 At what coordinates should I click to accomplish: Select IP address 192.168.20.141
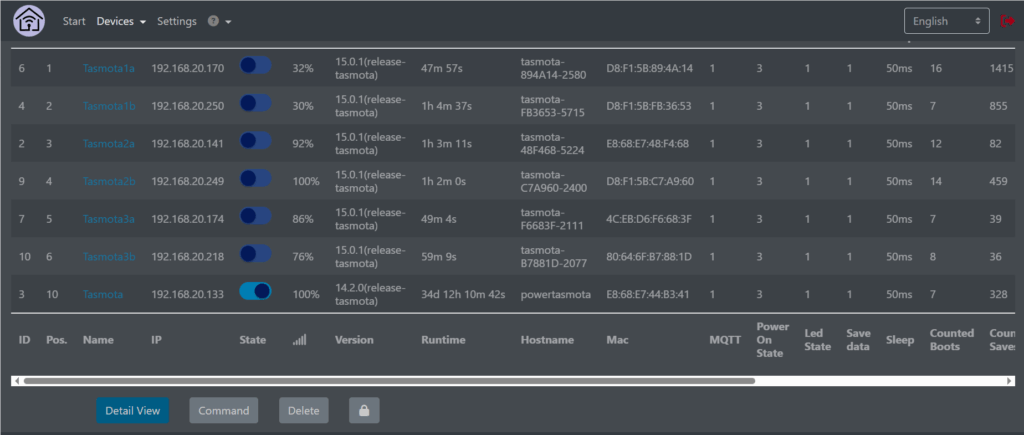(187, 144)
